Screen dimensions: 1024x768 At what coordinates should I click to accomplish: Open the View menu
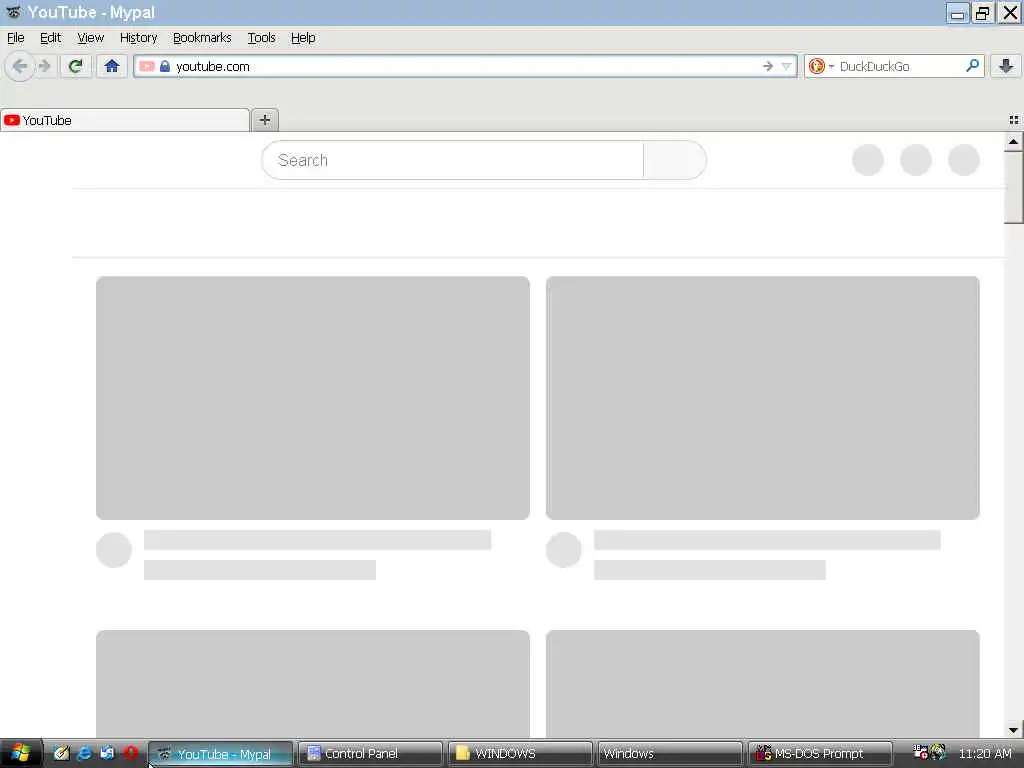pyautogui.click(x=90, y=38)
